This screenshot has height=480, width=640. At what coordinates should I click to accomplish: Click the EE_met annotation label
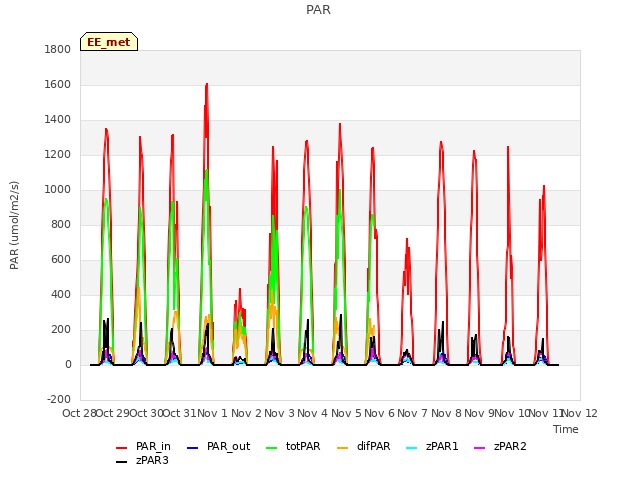click(x=109, y=42)
